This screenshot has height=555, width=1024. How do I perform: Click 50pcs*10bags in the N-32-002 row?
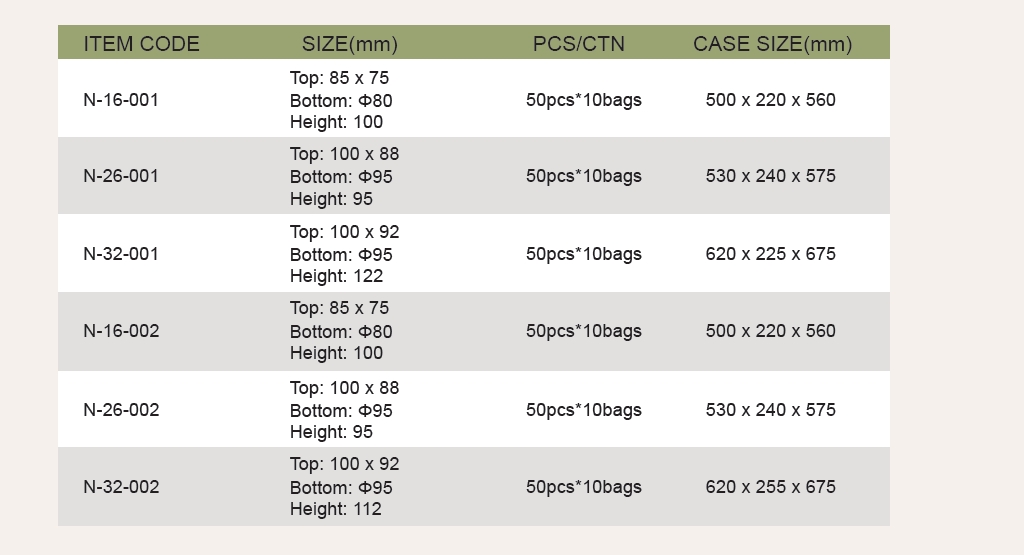(584, 487)
